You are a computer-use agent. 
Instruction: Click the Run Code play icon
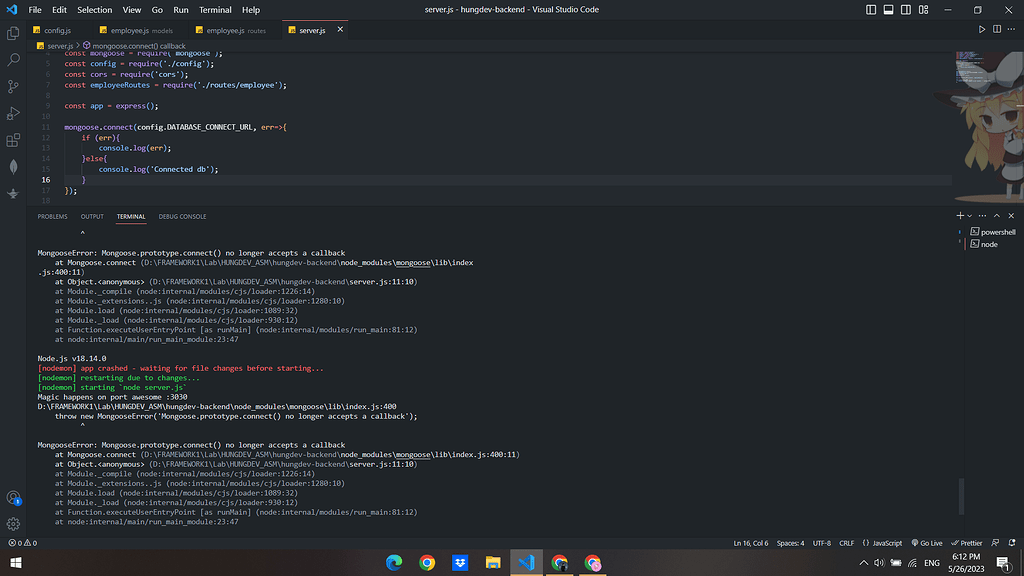[982, 30]
